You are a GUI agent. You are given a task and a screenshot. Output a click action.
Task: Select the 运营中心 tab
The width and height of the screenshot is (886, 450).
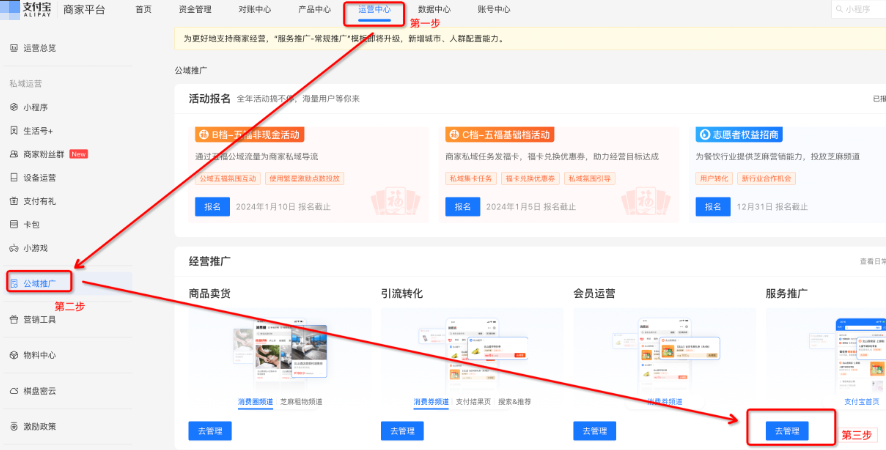(x=375, y=10)
